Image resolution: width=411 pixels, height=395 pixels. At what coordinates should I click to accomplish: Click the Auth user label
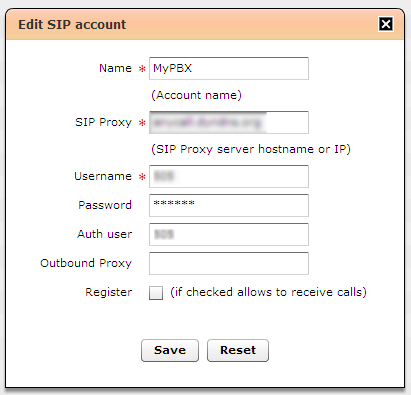click(105, 234)
